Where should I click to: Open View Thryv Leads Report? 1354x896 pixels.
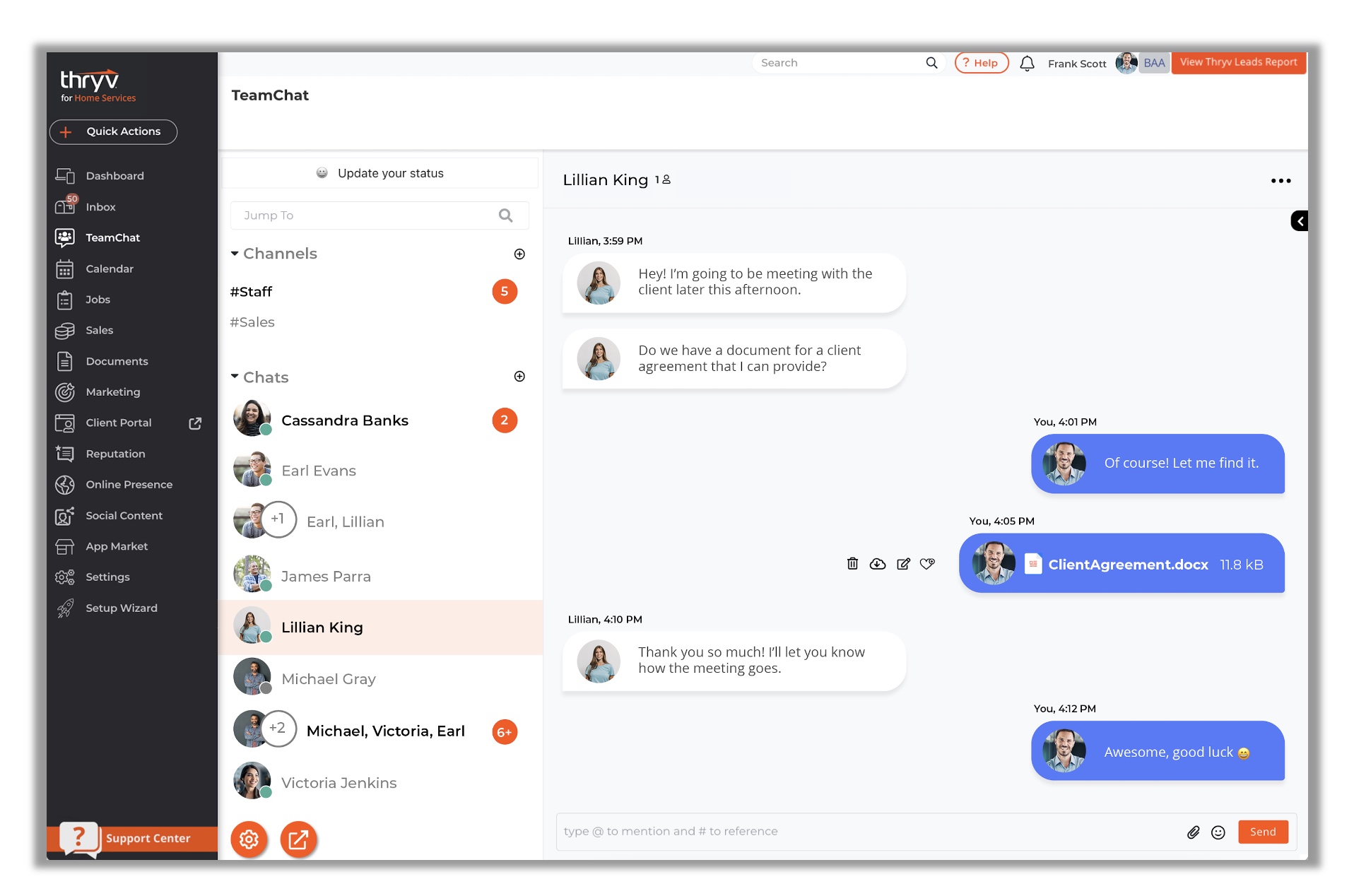[1238, 62]
